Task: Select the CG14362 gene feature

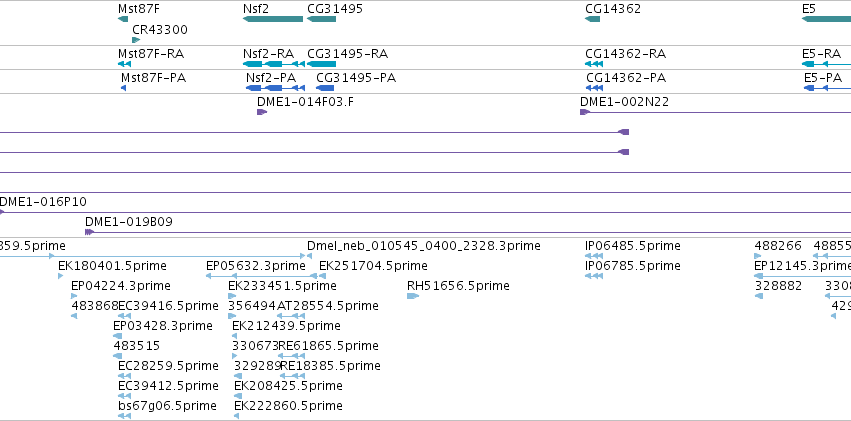Action: point(592,19)
